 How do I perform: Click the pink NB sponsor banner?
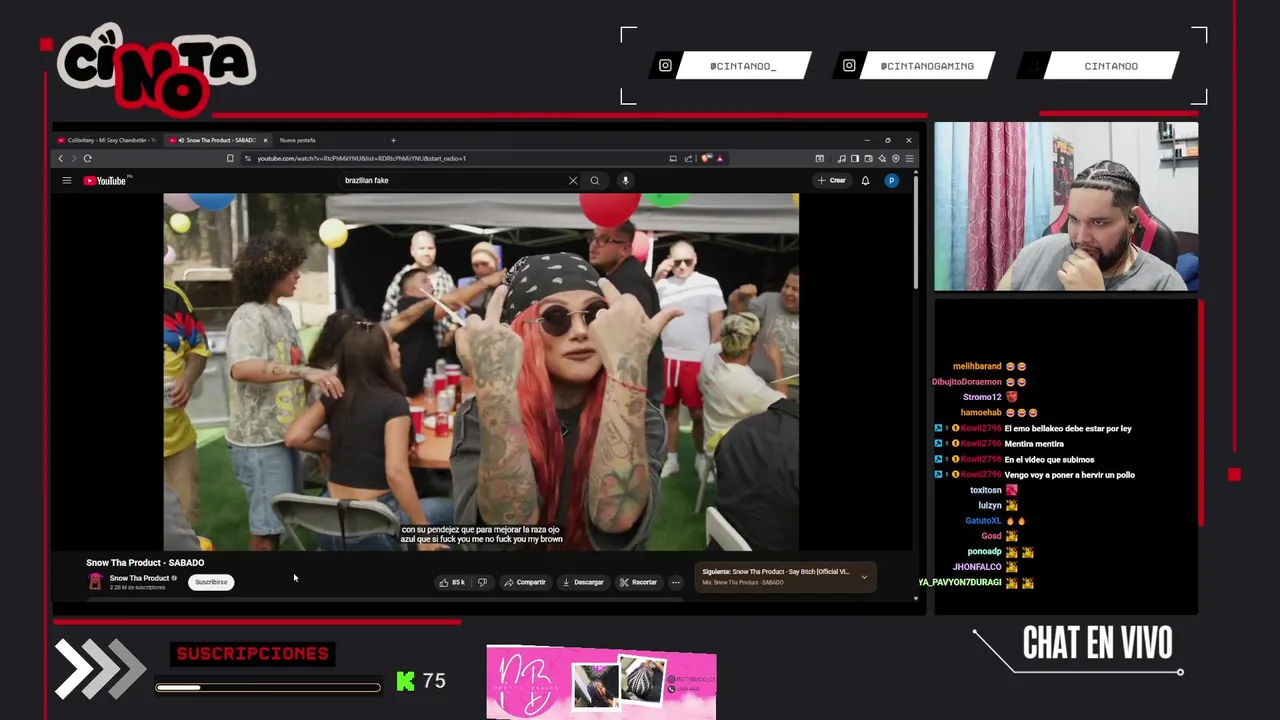(x=601, y=683)
